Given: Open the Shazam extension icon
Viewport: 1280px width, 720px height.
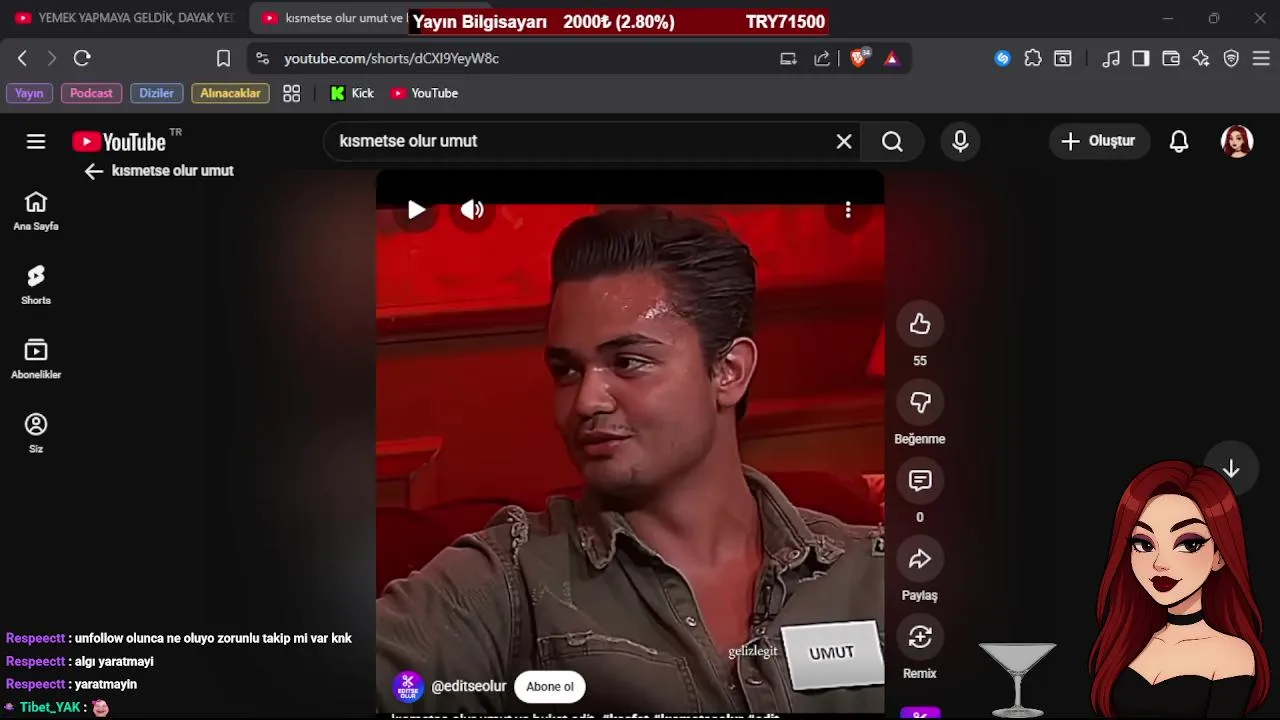Looking at the screenshot, I should [1002, 59].
